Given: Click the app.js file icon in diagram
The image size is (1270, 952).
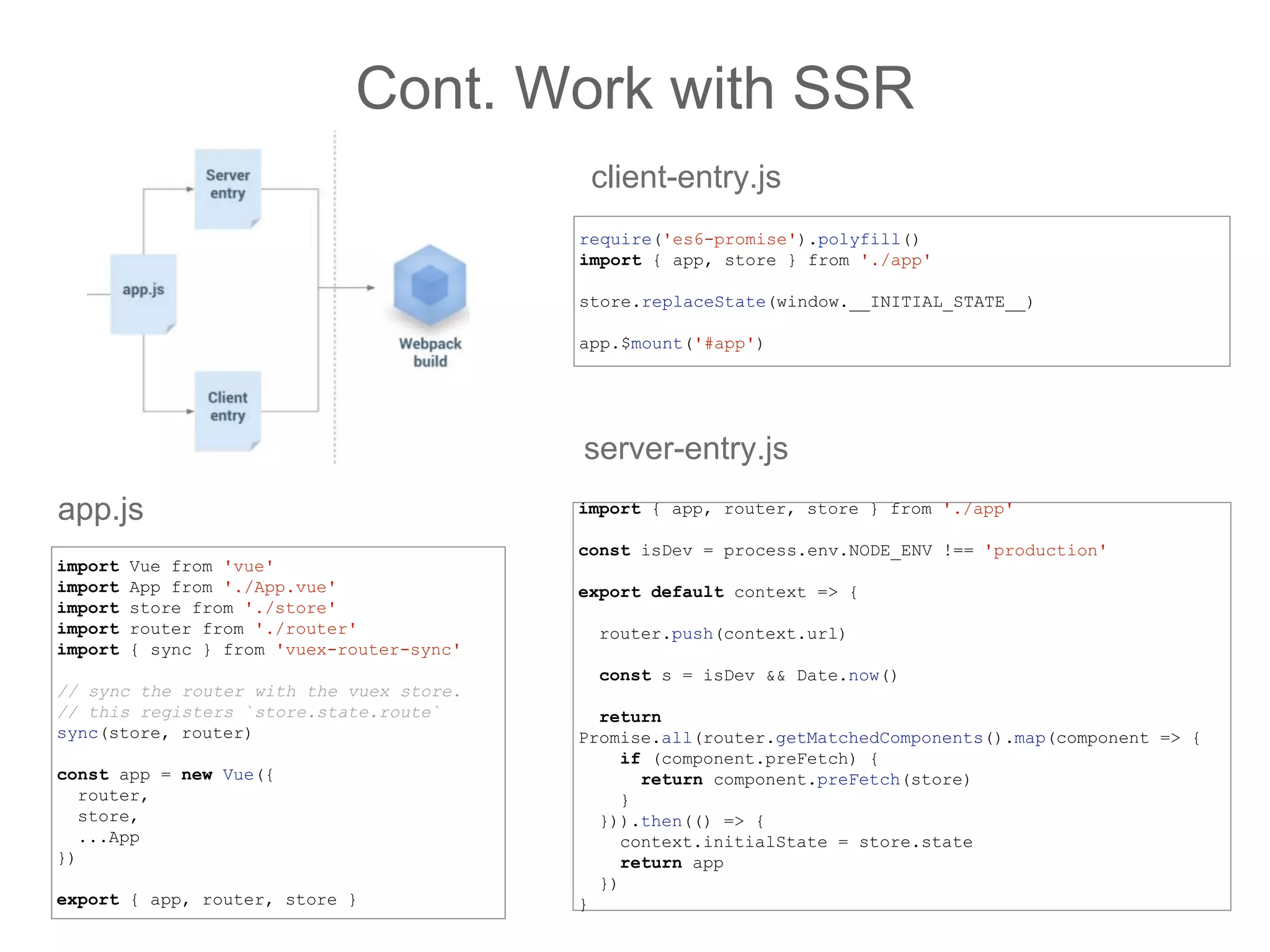Looking at the screenshot, I should [143, 294].
